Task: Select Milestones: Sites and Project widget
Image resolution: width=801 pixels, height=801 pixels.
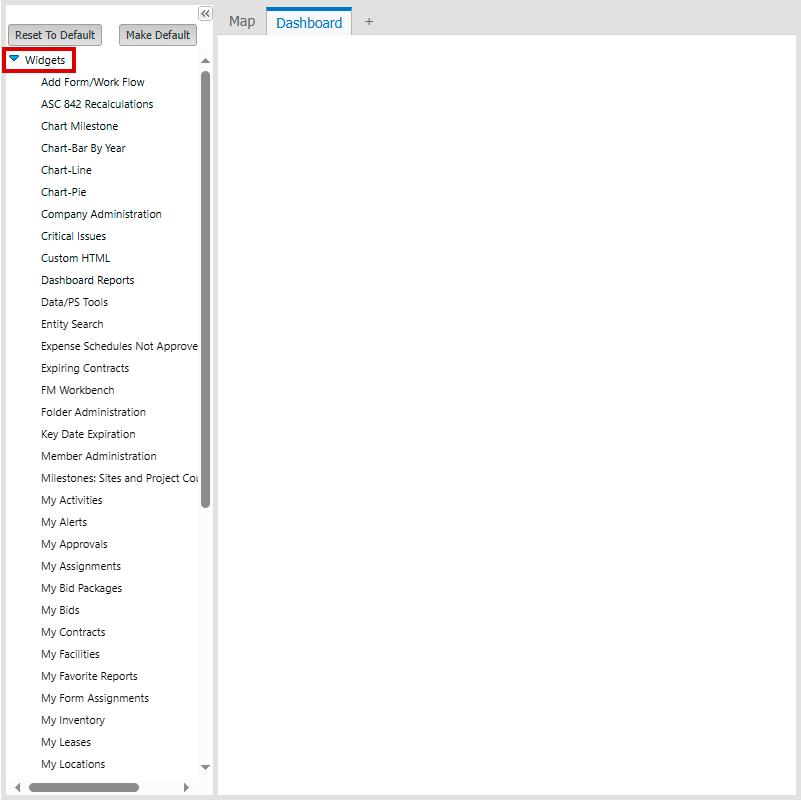Action: [x=120, y=478]
